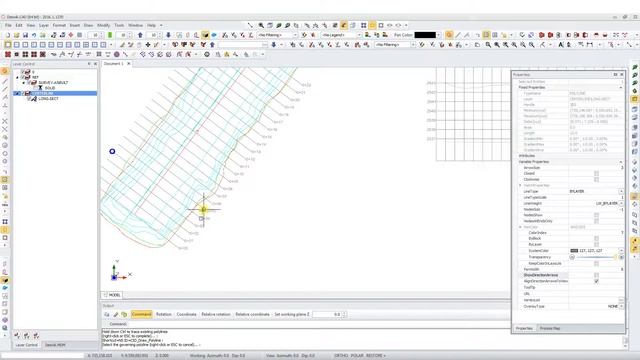
Task: Click the green leaf icon atop right sidebar
Action: pos(635,67)
